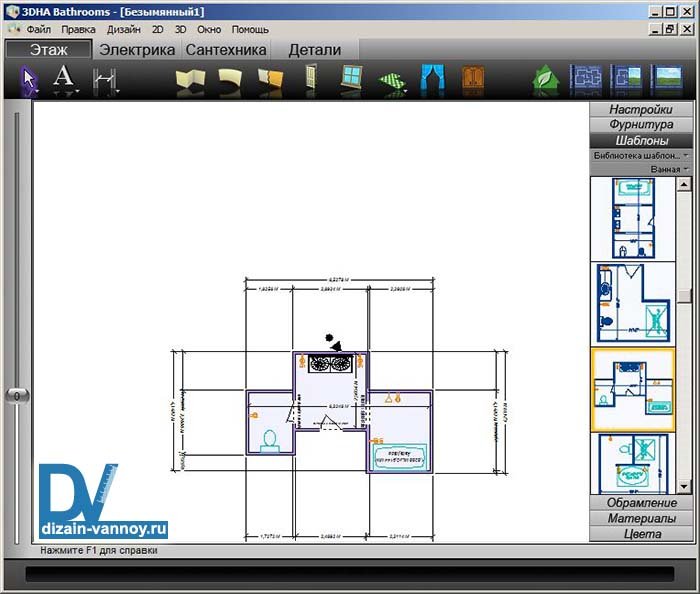Click the window tool icon
Viewport: 700px width, 594px height.
351,78
